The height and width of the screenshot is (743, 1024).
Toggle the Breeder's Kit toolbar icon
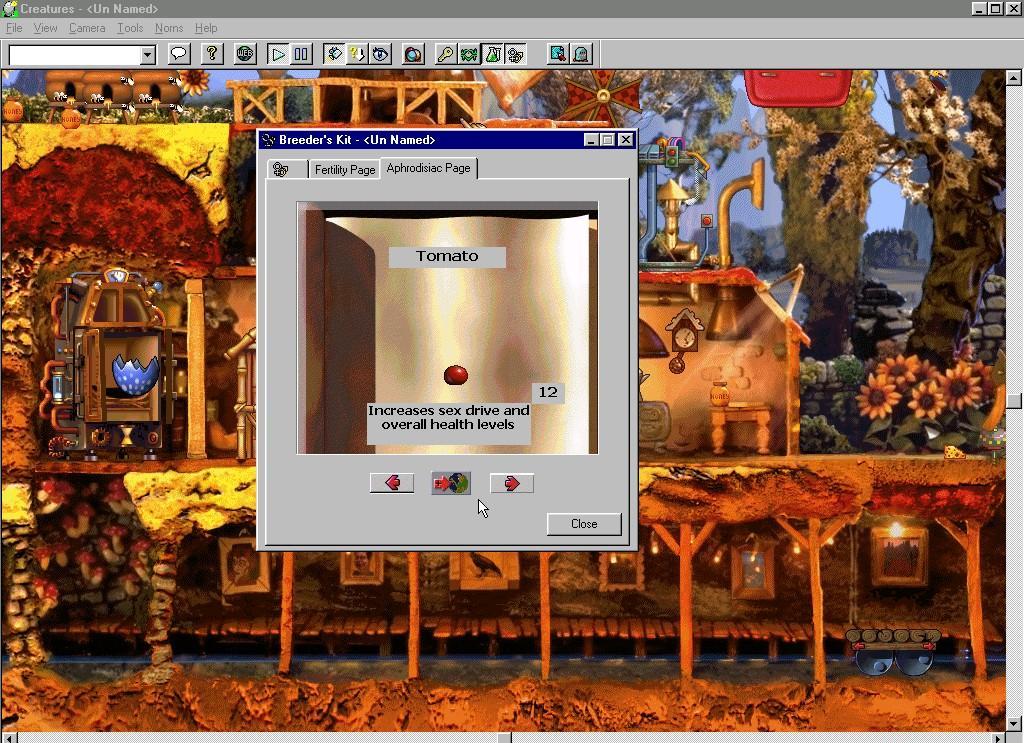515,54
